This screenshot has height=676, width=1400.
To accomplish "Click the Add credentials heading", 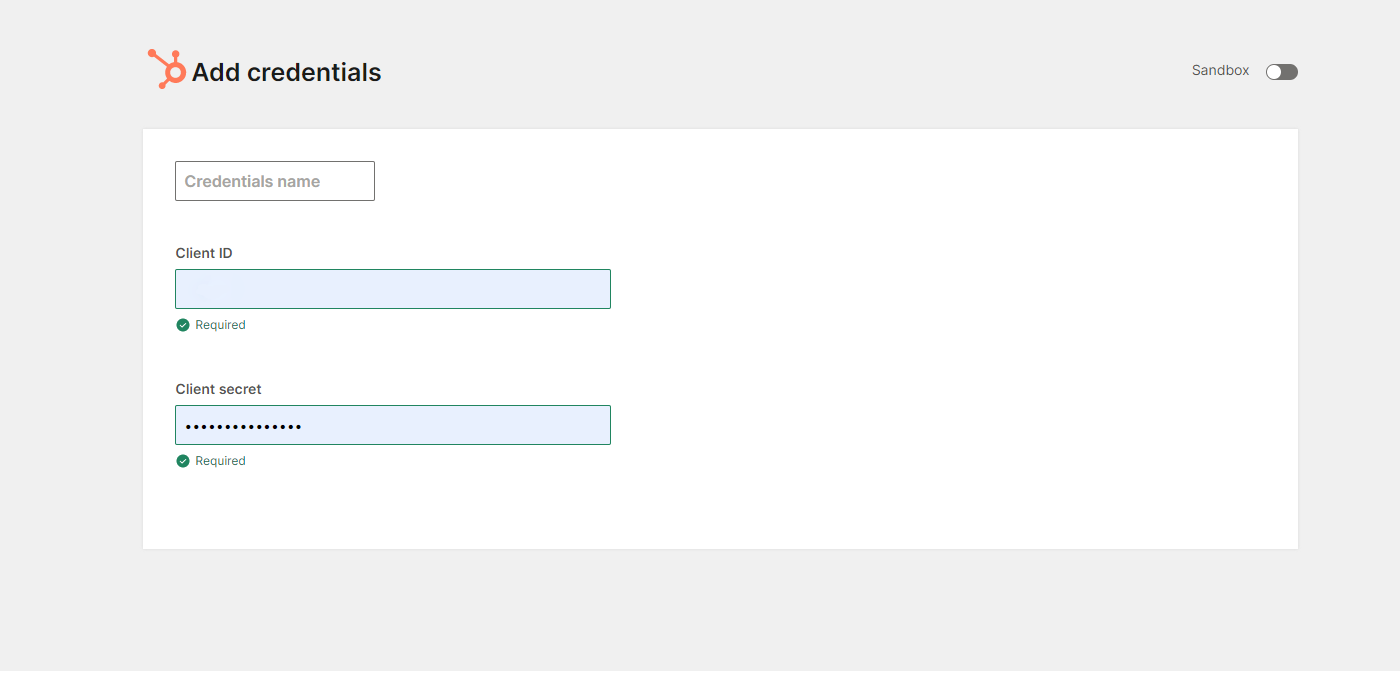I will tap(286, 73).
